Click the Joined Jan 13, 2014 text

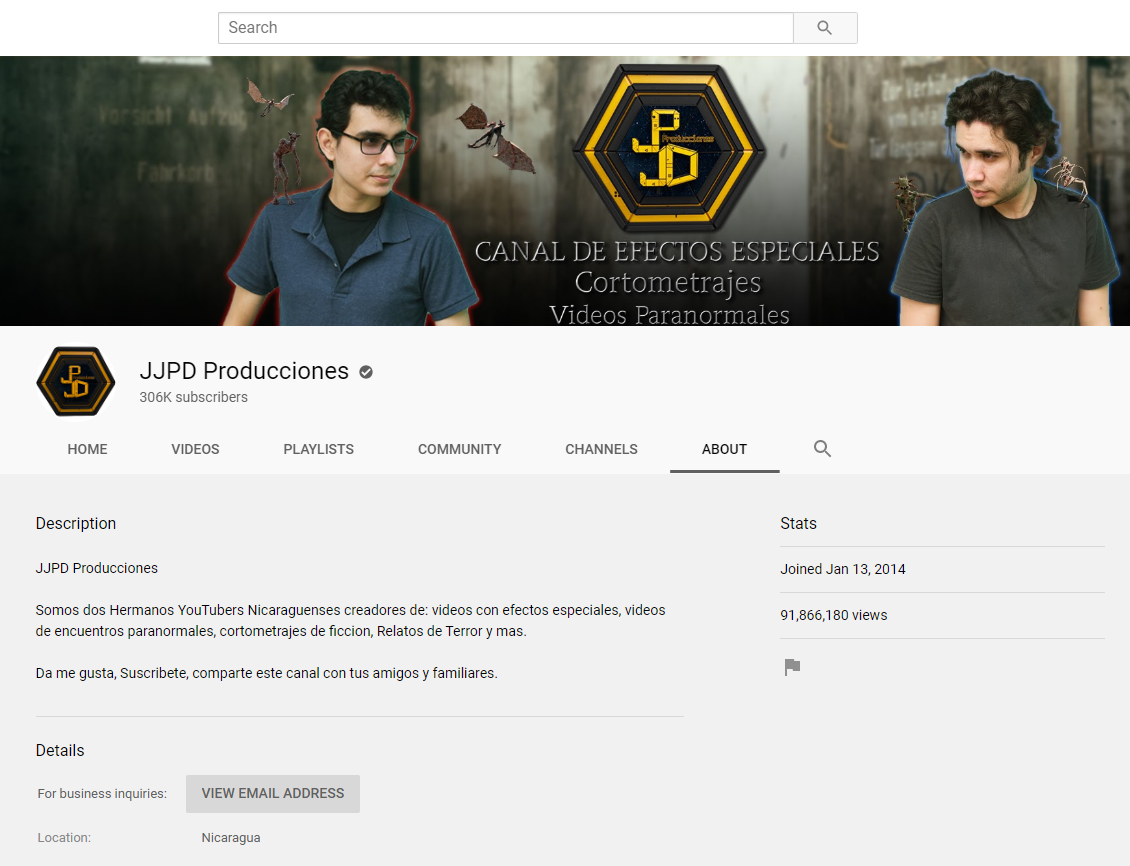point(843,569)
